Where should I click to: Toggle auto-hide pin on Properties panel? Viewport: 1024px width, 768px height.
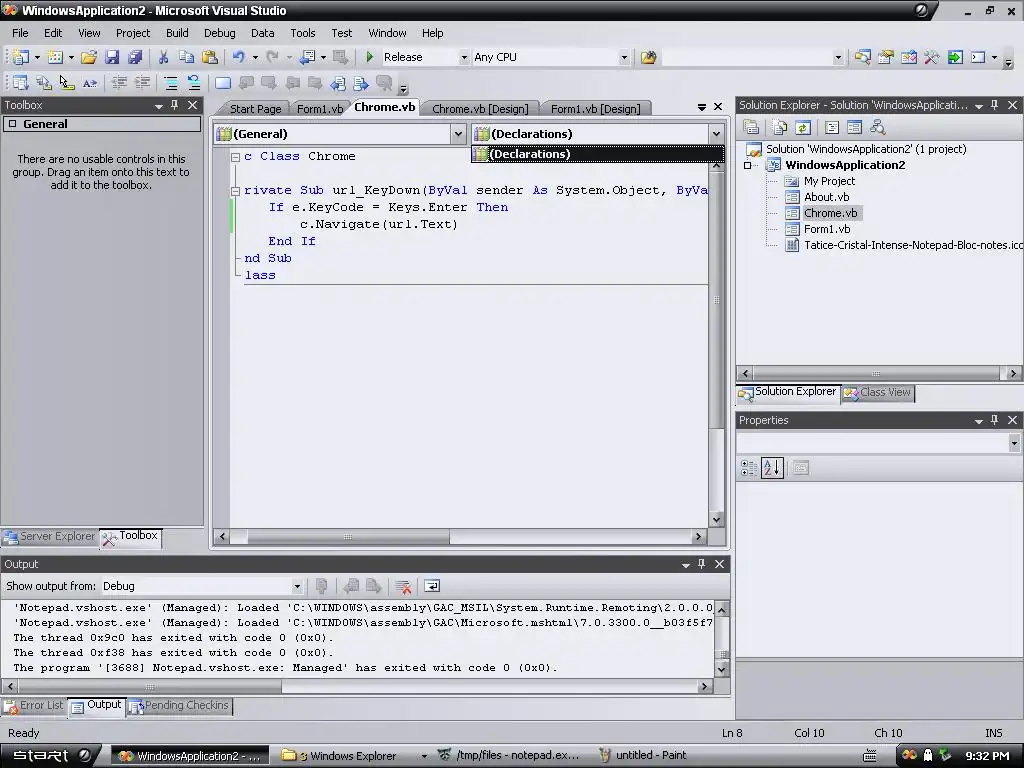pyautogui.click(x=995, y=421)
